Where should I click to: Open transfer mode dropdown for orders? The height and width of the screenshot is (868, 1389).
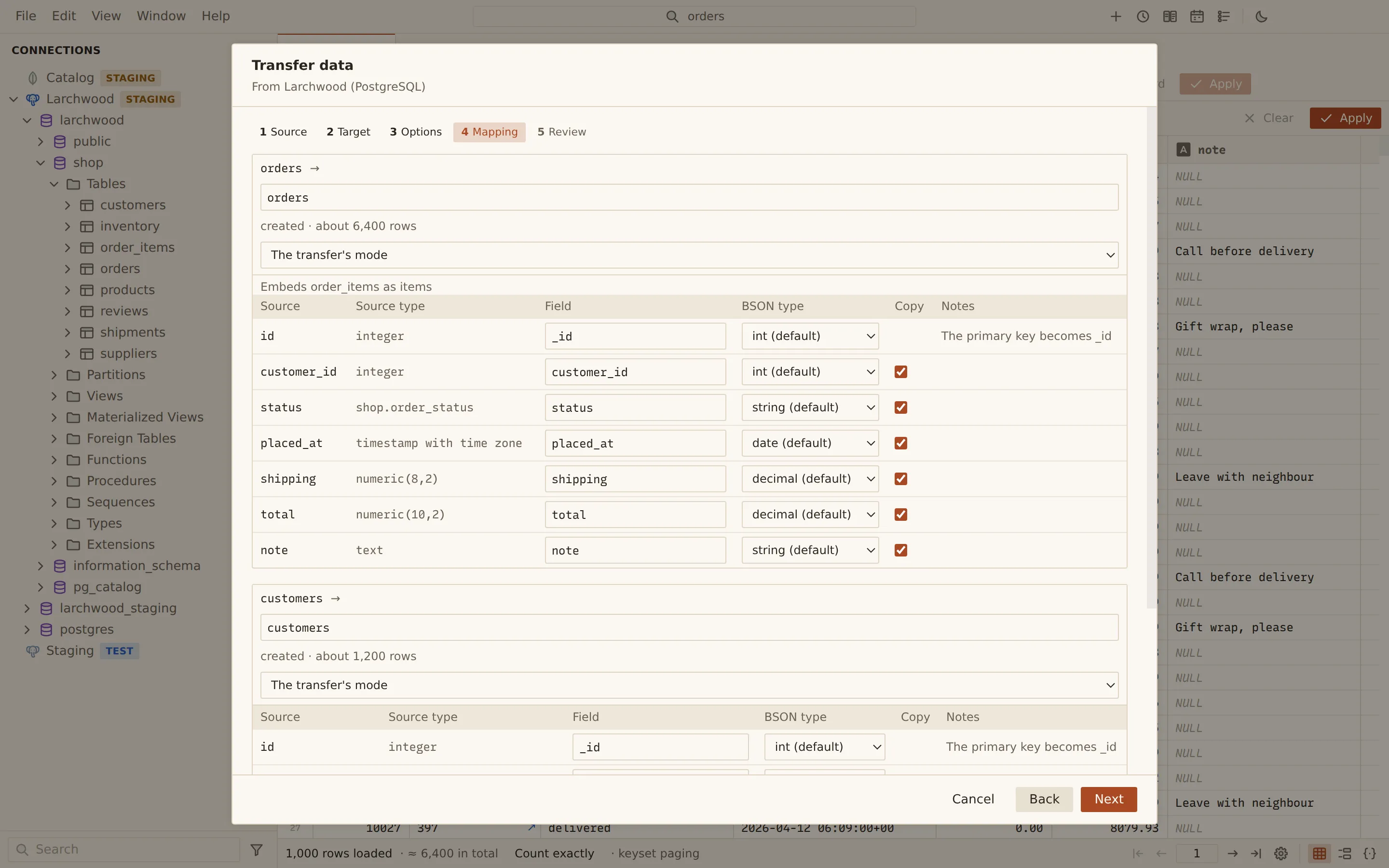click(689, 255)
